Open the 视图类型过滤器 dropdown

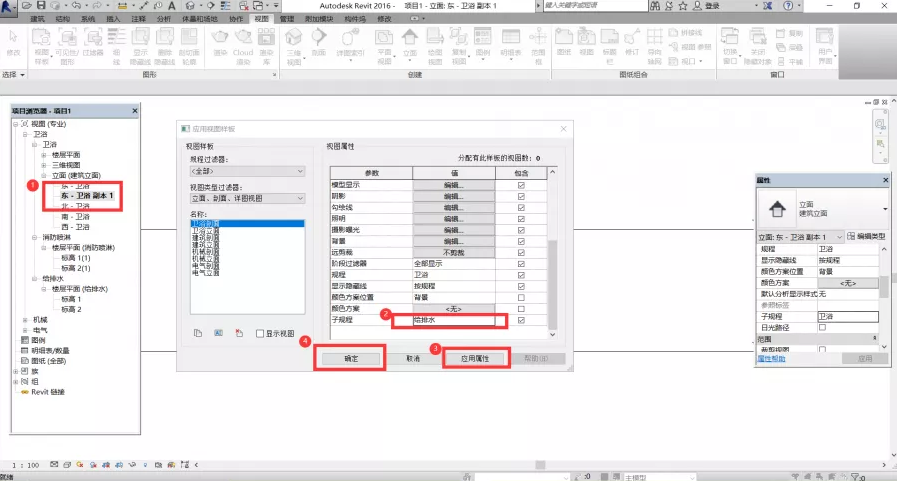pyautogui.click(x=247, y=198)
